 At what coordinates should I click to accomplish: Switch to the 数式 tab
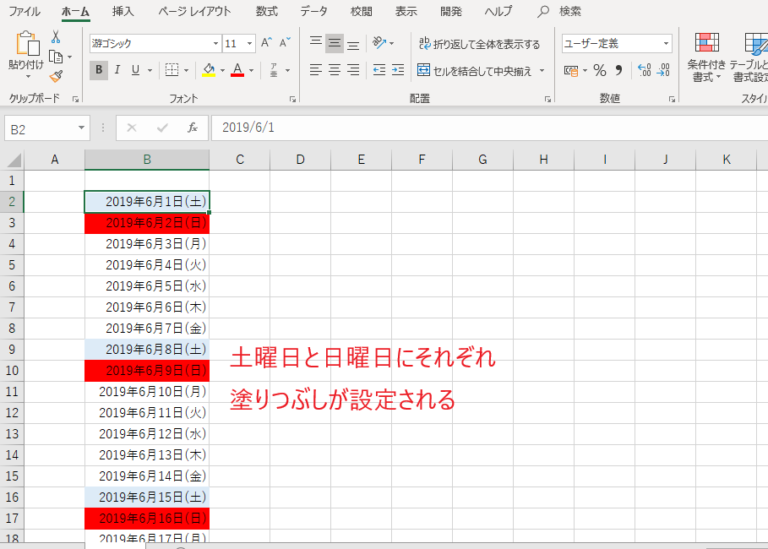[x=266, y=11]
